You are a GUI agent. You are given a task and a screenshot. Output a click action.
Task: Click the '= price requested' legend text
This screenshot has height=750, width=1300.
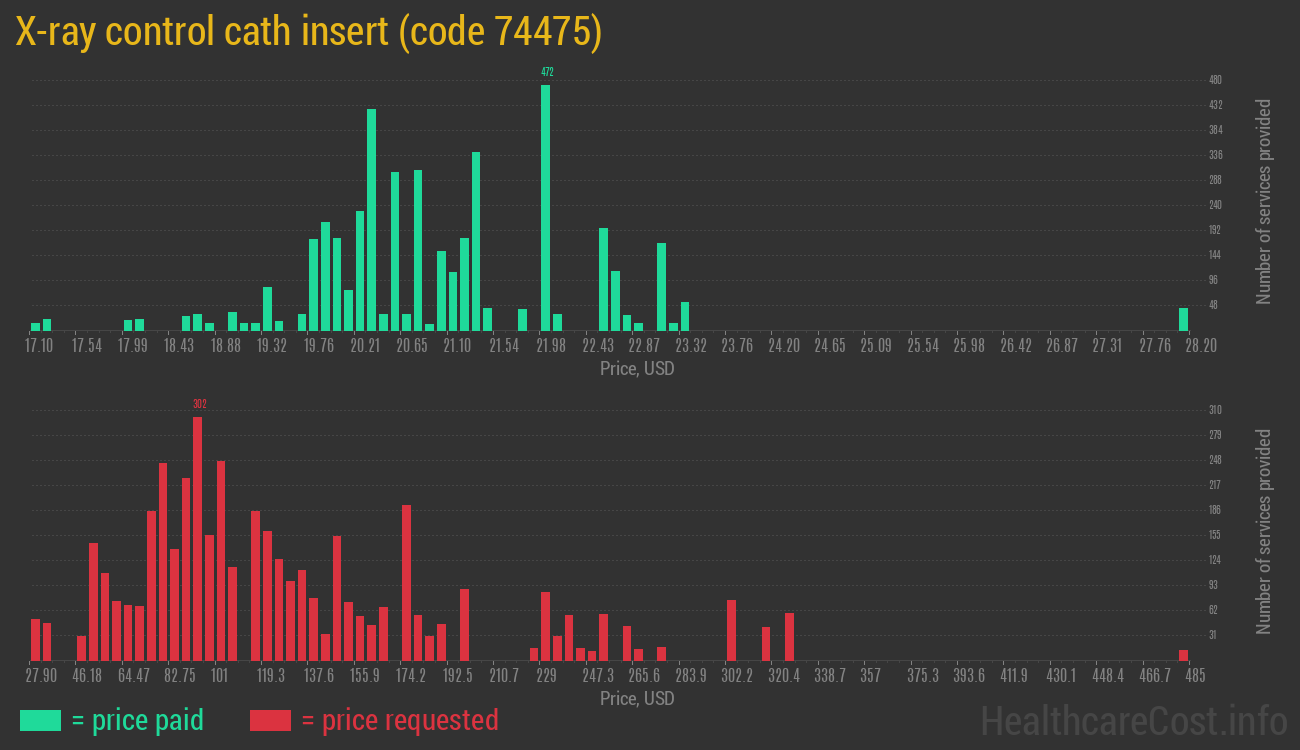pos(399,720)
